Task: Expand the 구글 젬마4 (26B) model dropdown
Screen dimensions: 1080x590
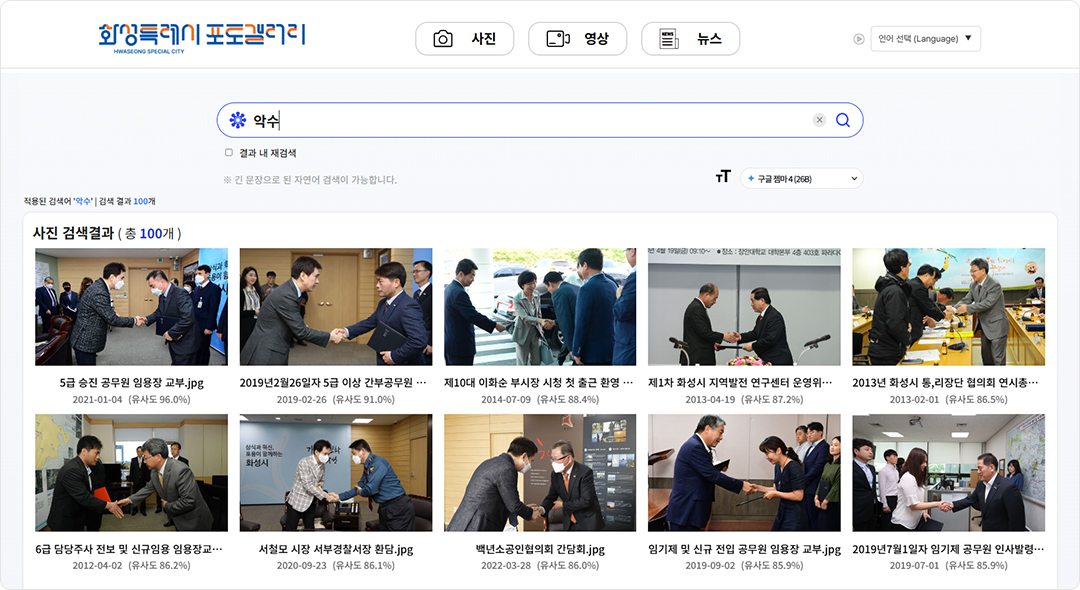Action: [801, 178]
